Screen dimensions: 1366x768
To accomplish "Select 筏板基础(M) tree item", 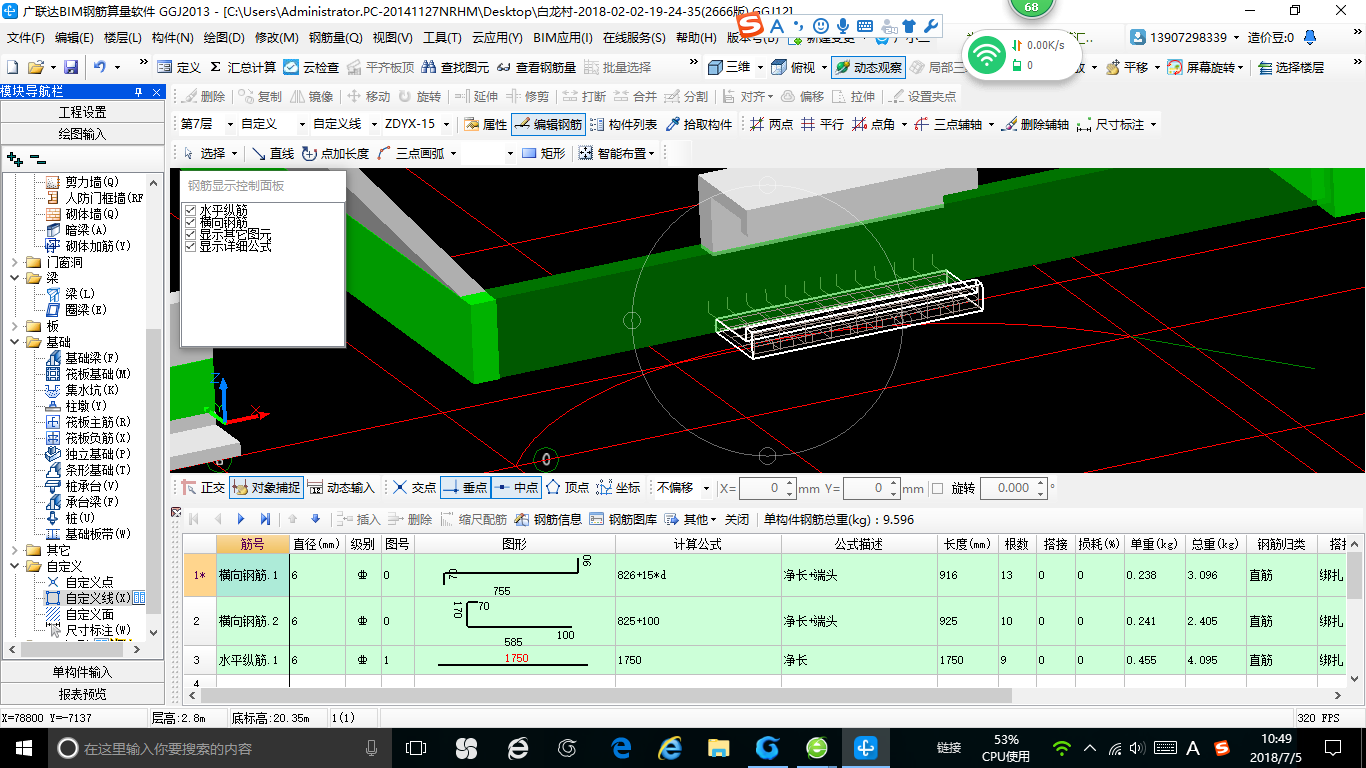I will [x=90, y=374].
